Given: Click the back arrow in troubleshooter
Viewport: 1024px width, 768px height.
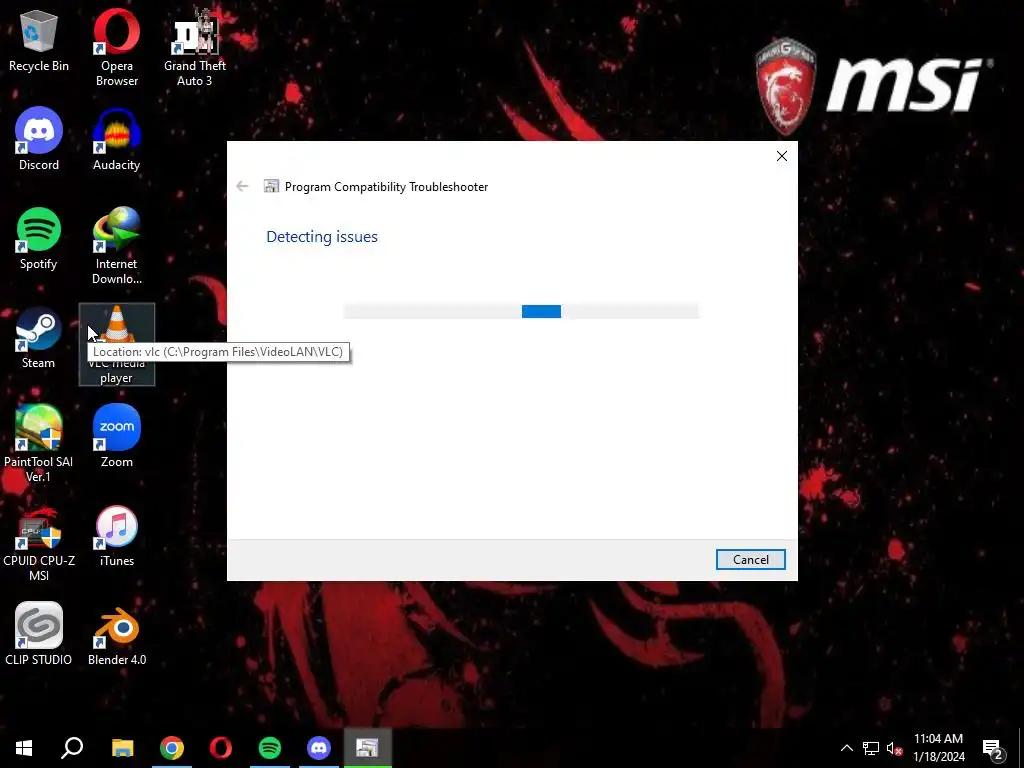Looking at the screenshot, I should coord(242,187).
